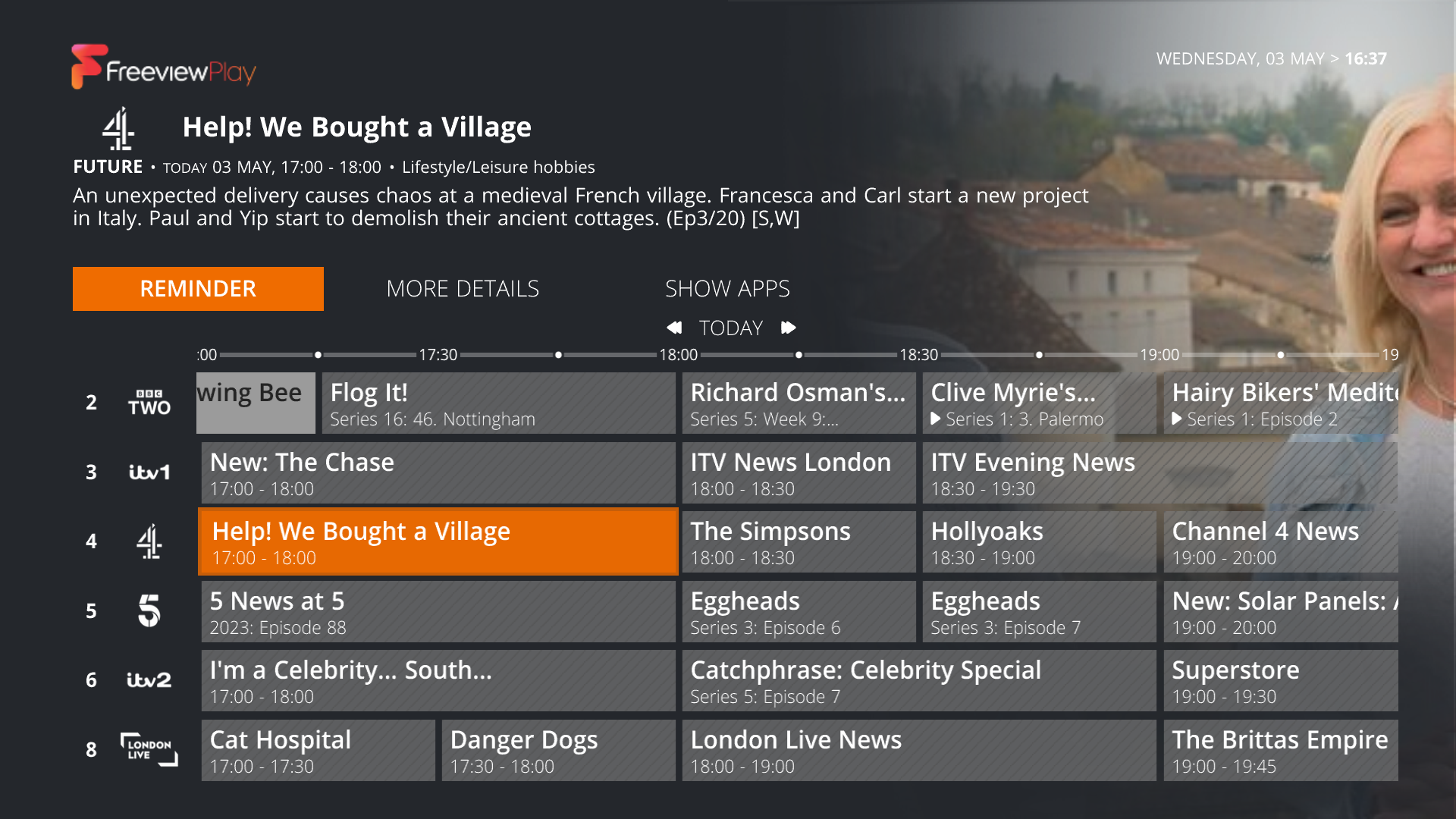Open MORE DETAILS for the programme

(463, 289)
